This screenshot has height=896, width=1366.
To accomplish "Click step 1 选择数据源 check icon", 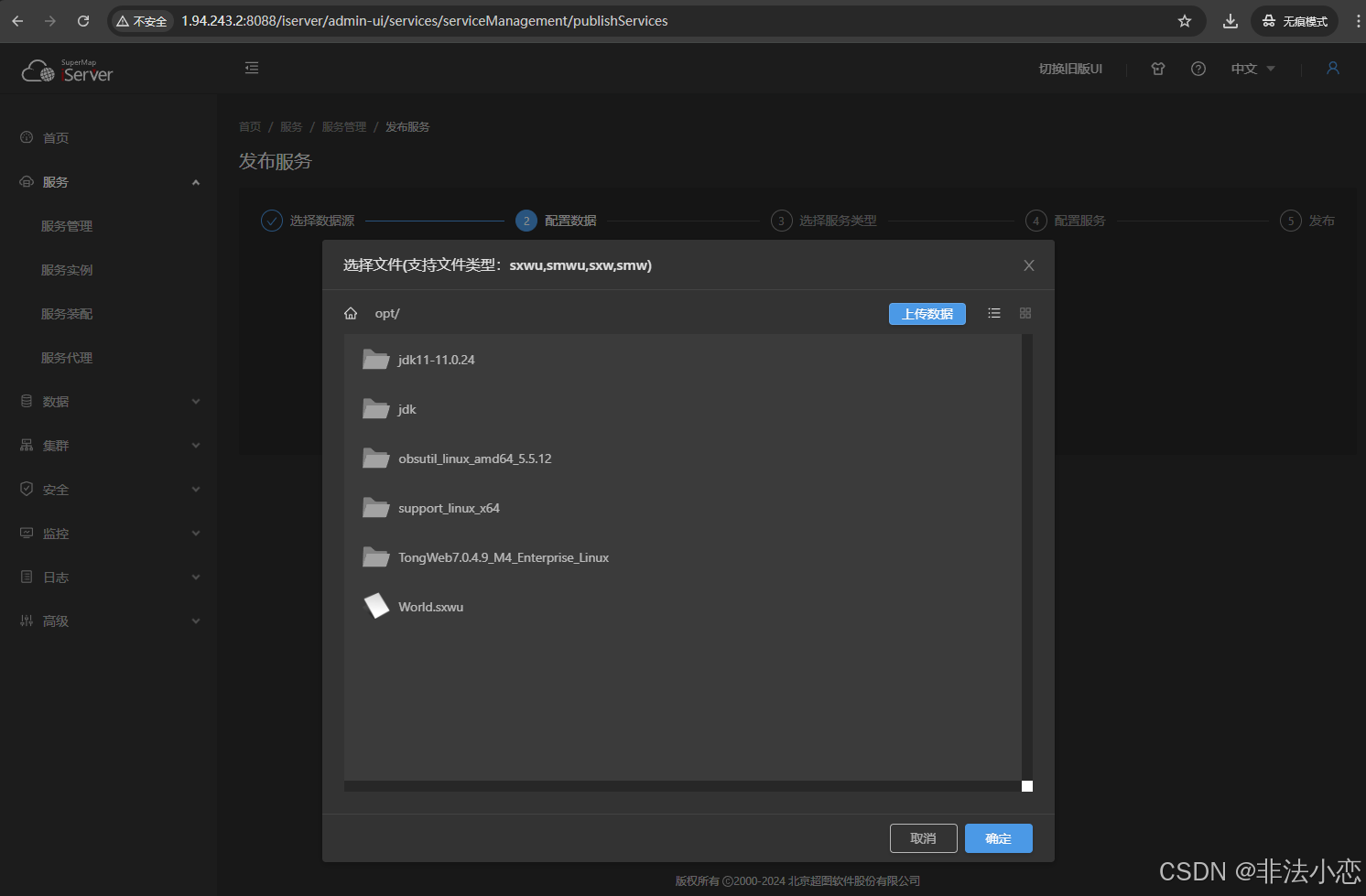I will pos(272,221).
